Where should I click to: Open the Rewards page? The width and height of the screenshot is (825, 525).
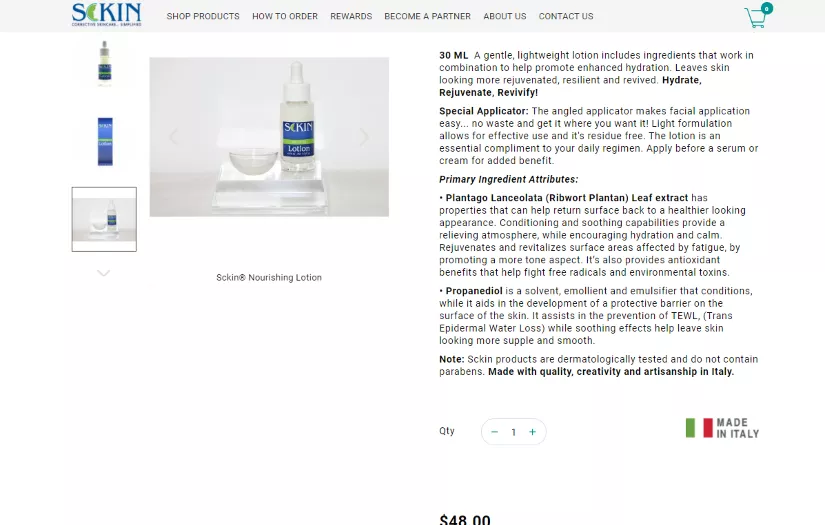tap(351, 16)
